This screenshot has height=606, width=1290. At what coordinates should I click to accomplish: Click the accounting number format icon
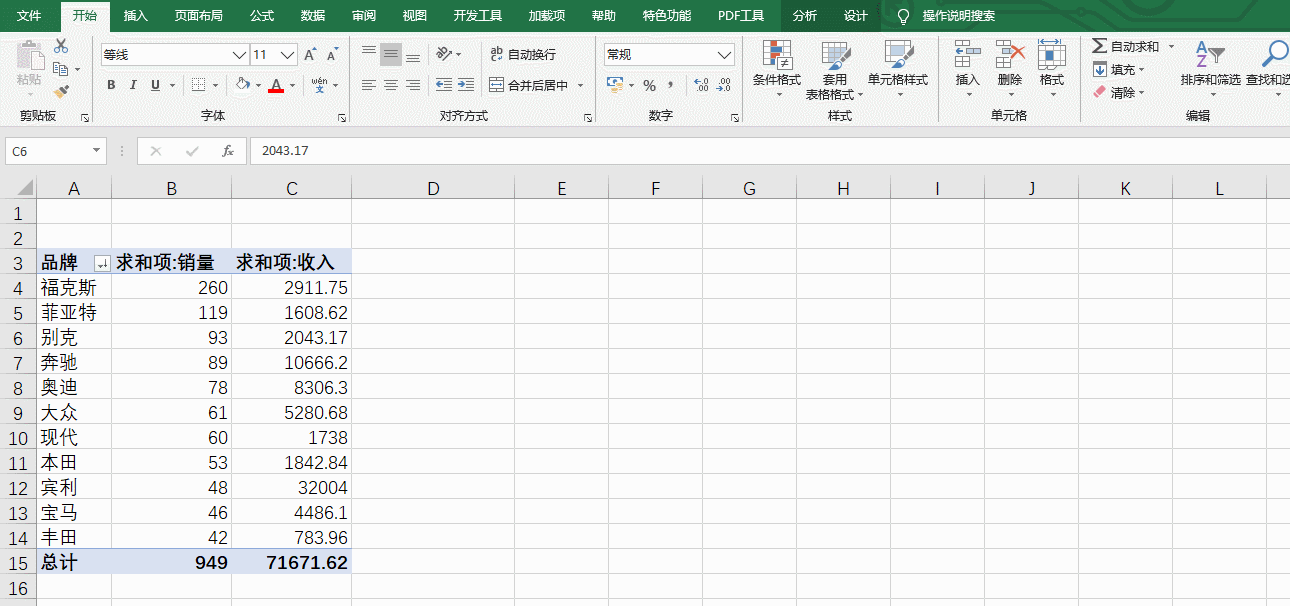pyautogui.click(x=615, y=85)
